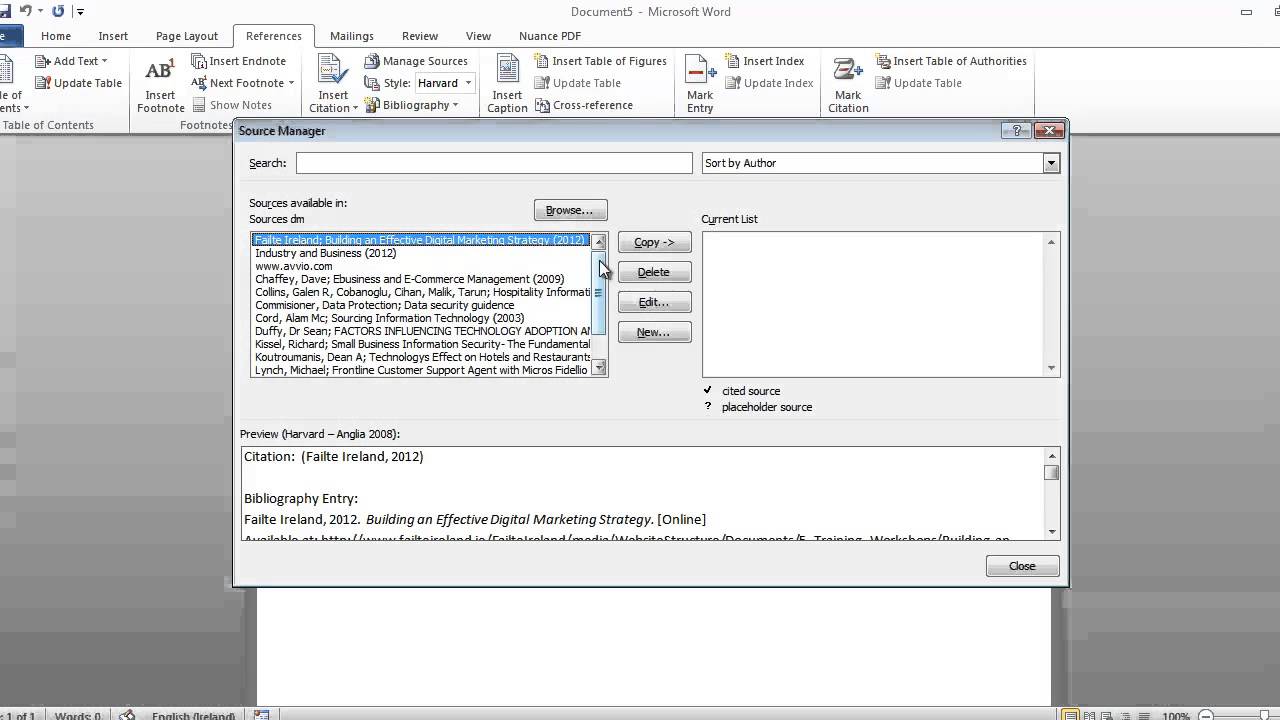Click the sources list scrollbar up arrow

[599, 241]
